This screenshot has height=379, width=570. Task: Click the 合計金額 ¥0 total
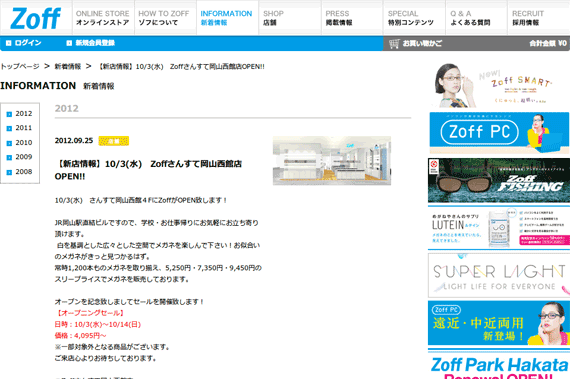[548, 43]
